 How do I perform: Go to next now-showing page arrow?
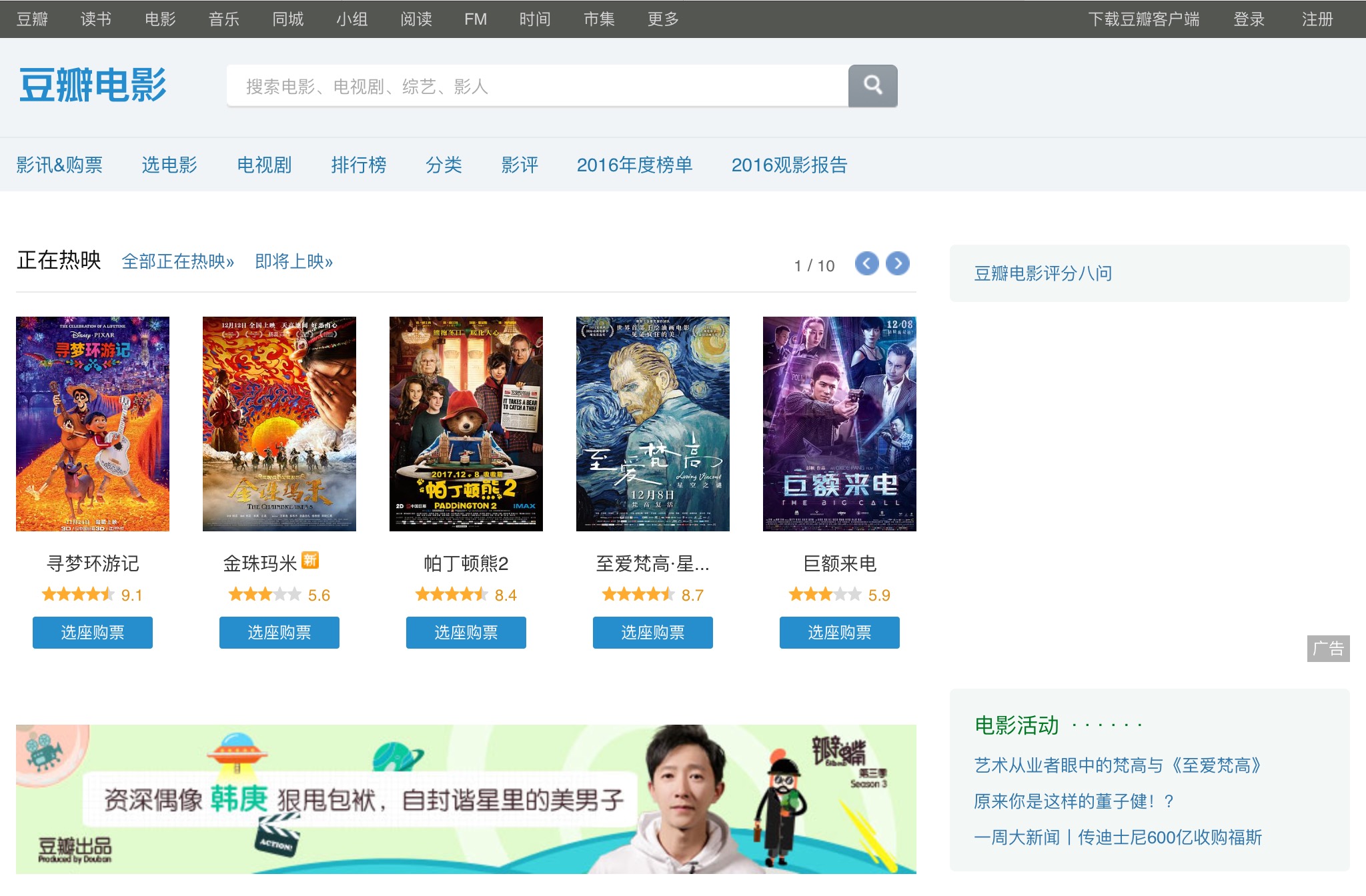pyautogui.click(x=898, y=263)
